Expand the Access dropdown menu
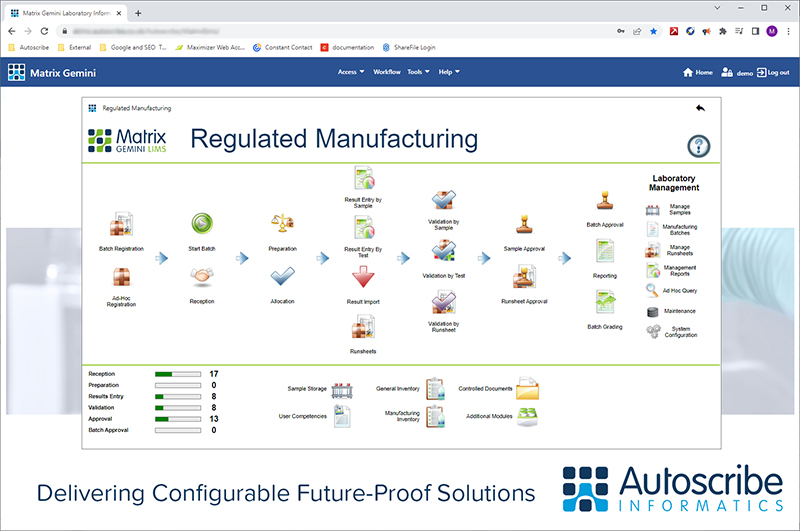This screenshot has width=800, height=531. point(350,72)
